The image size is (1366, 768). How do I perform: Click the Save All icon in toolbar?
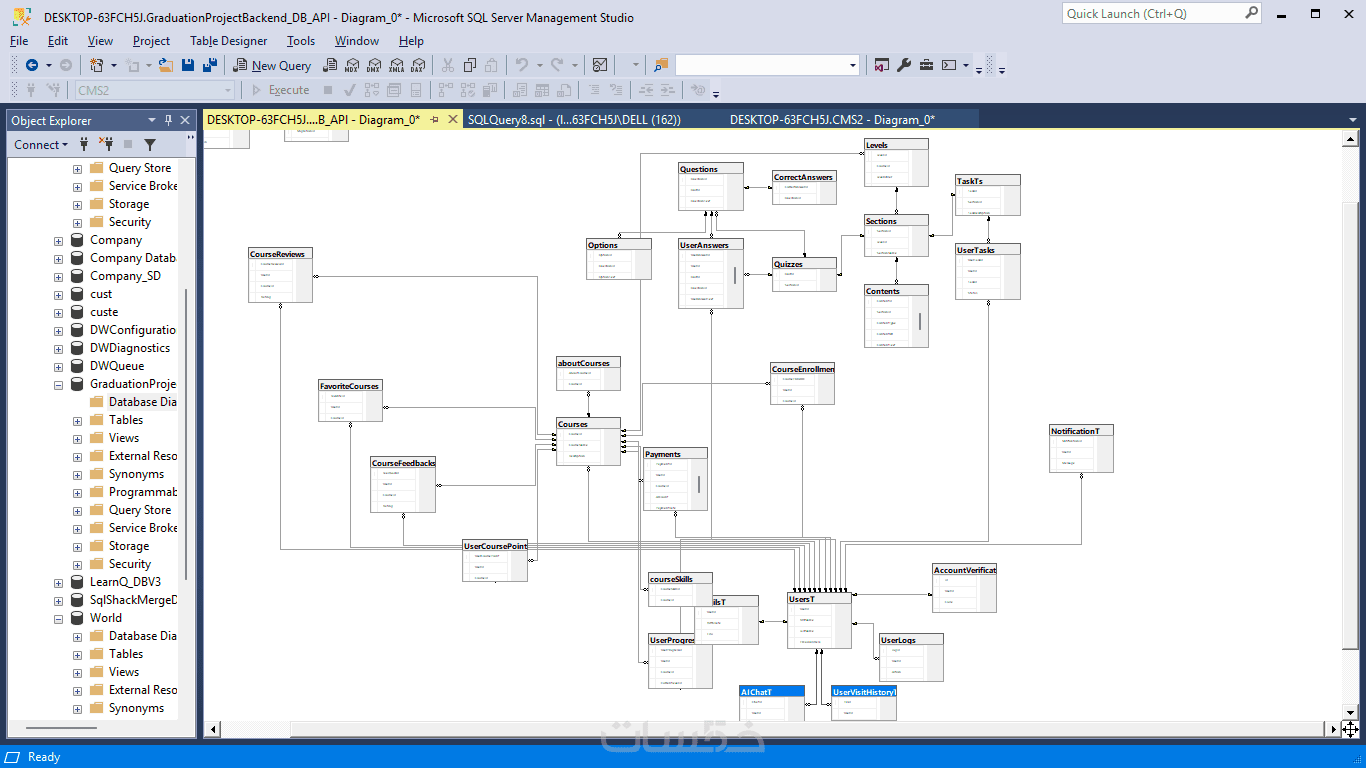[209, 65]
